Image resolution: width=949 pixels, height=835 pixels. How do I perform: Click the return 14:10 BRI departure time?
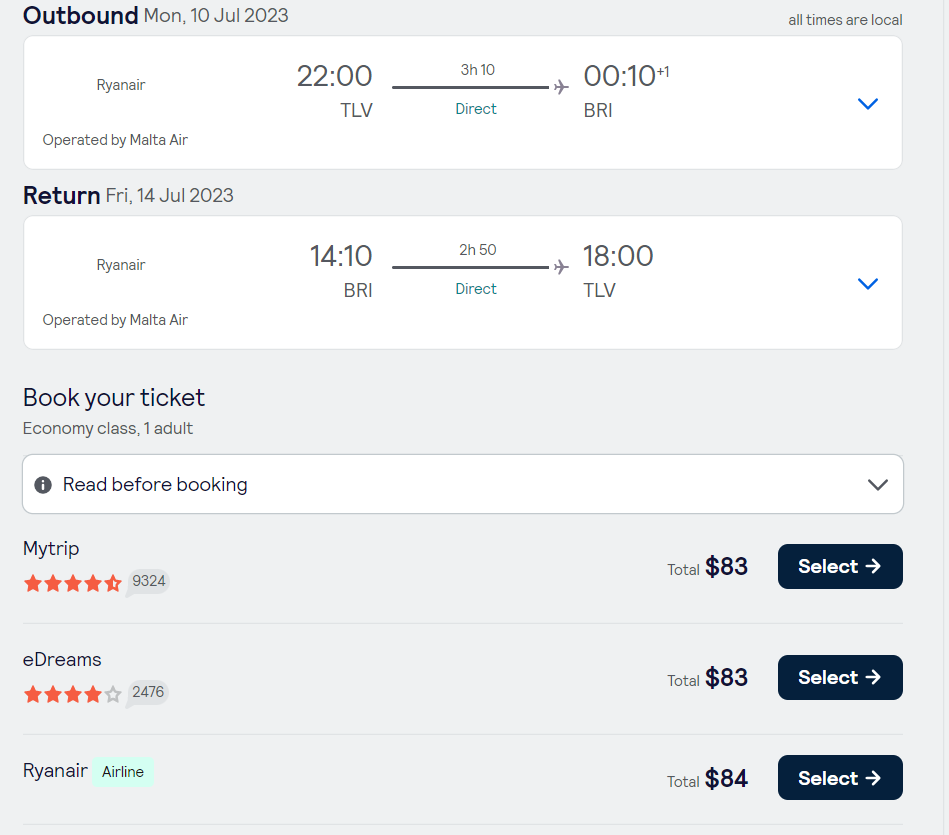341,257
